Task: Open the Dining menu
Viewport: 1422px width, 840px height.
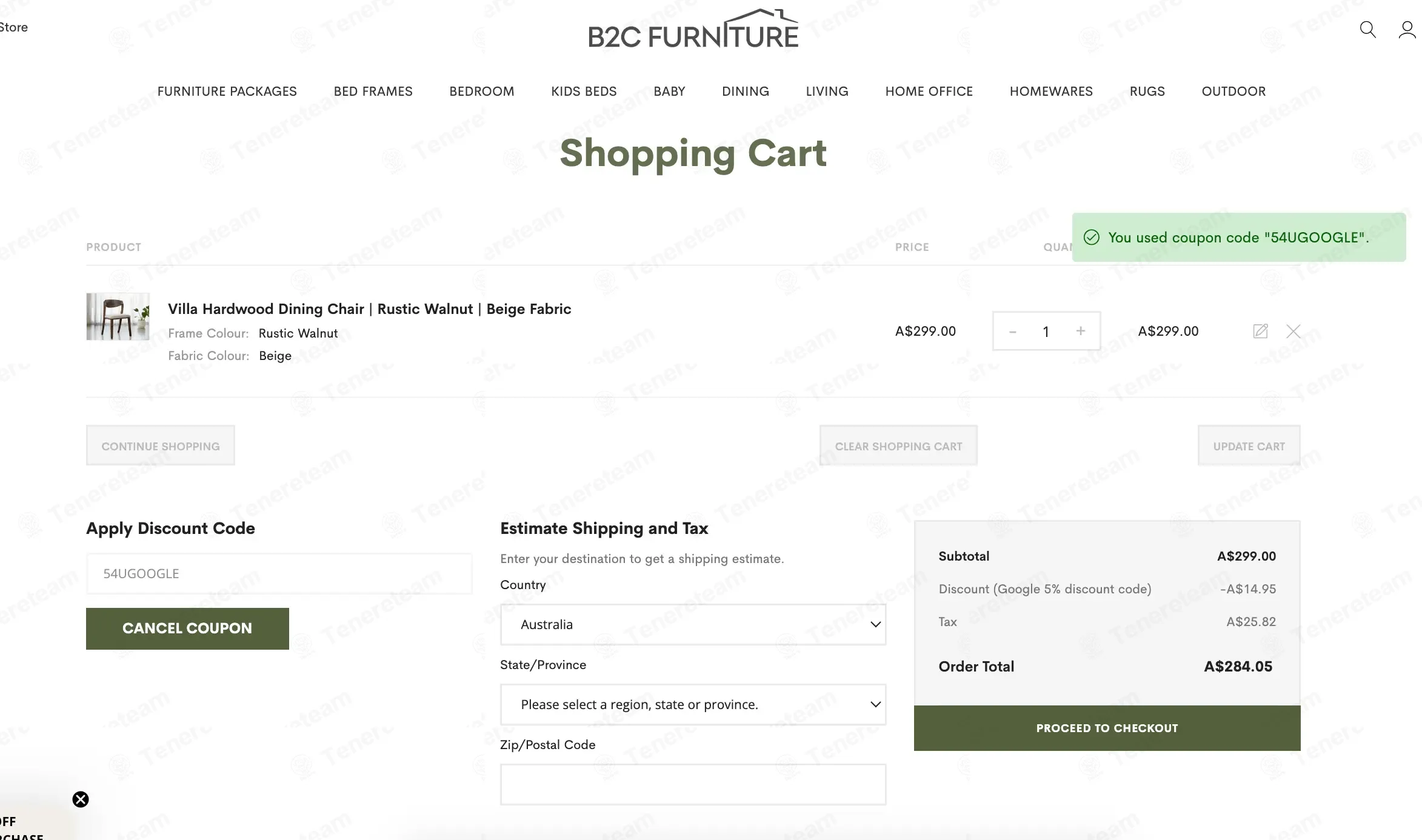Action: [746, 92]
